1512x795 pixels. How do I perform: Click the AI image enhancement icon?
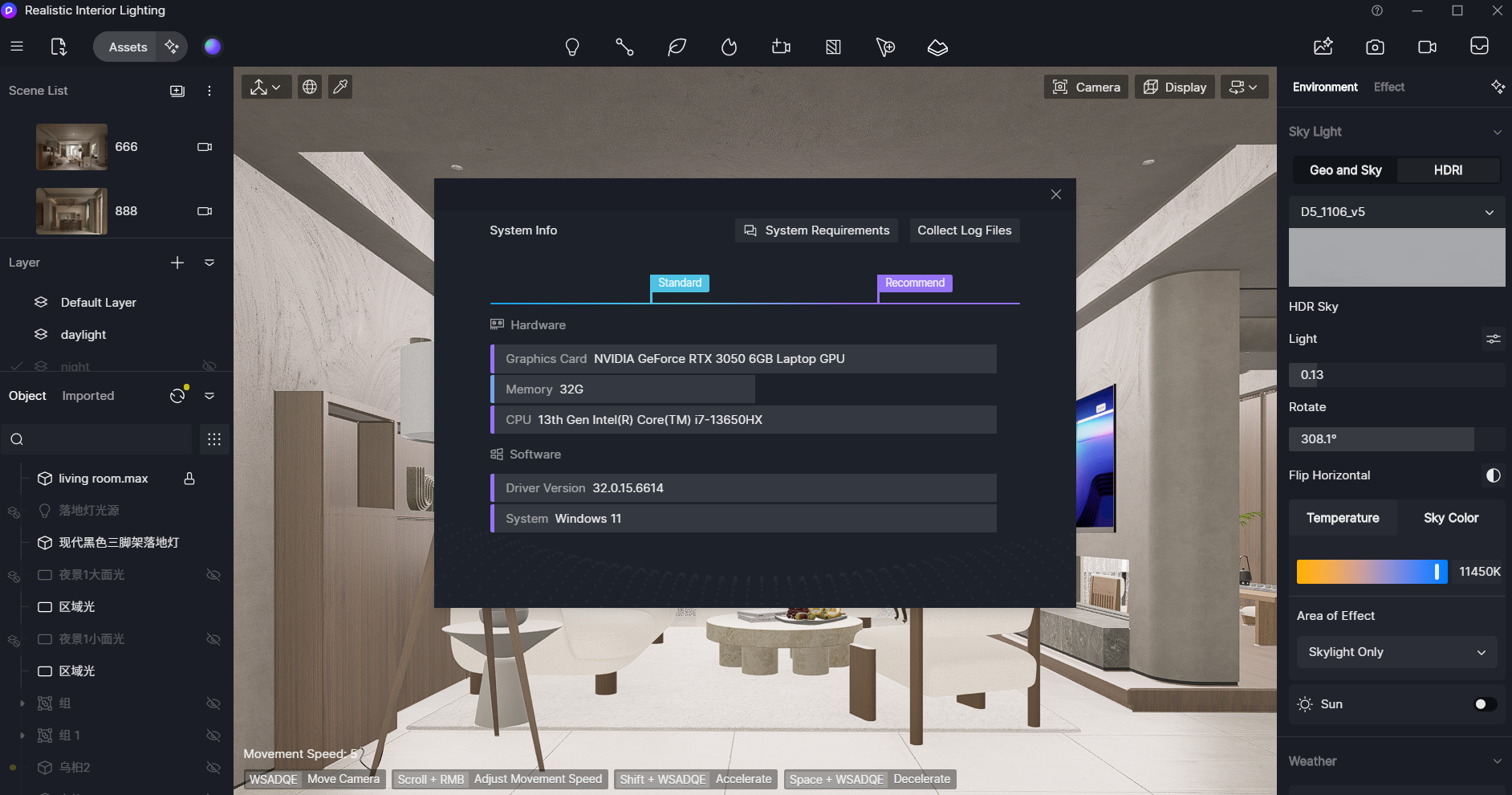click(x=1323, y=47)
